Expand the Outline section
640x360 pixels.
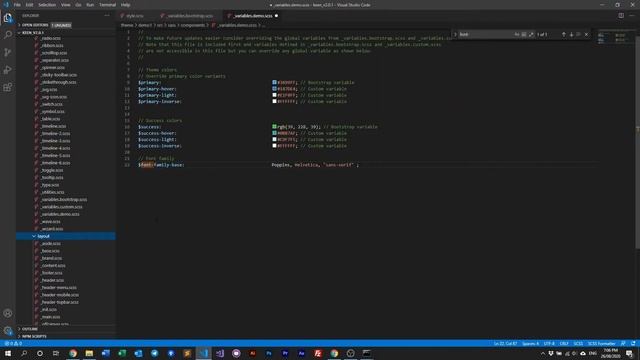[65, 329]
